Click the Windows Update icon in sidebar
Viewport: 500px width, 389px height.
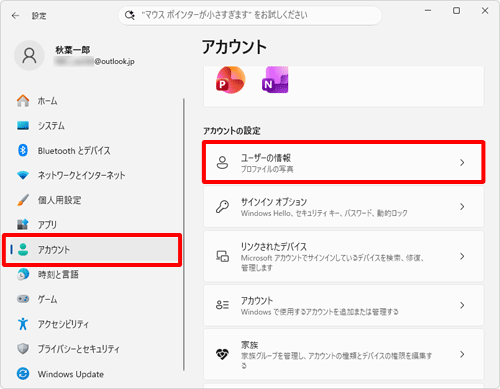(x=23, y=374)
